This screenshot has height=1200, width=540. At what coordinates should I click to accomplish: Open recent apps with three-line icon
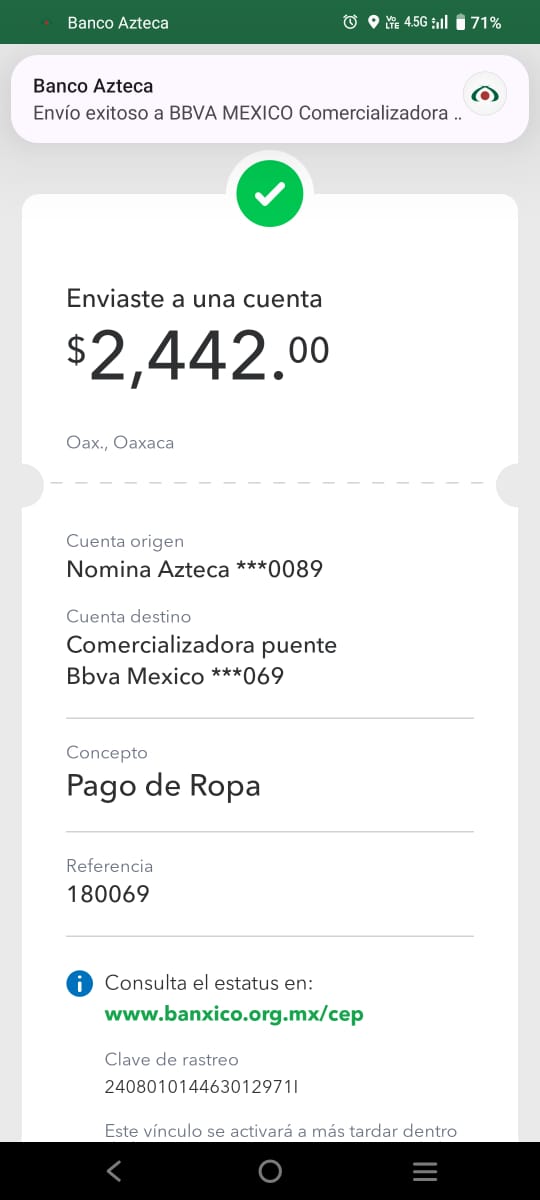click(x=425, y=1171)
